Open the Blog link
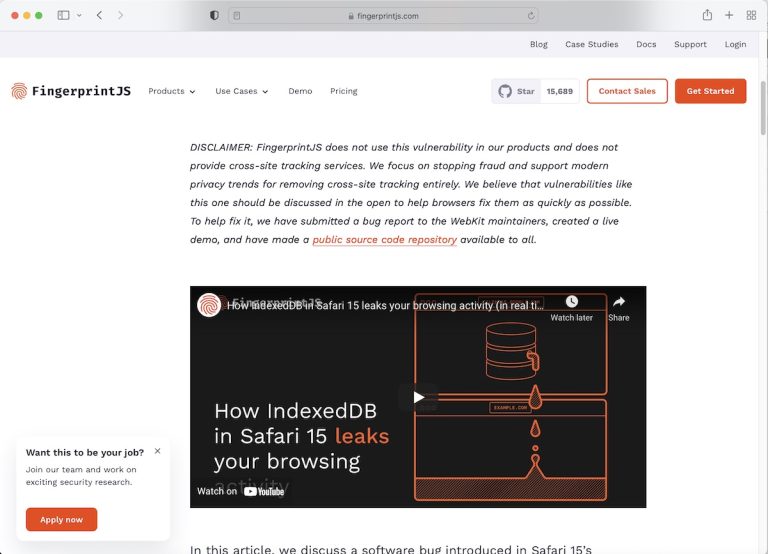Viewport: 768px width, 554px height. pos(539,44)
